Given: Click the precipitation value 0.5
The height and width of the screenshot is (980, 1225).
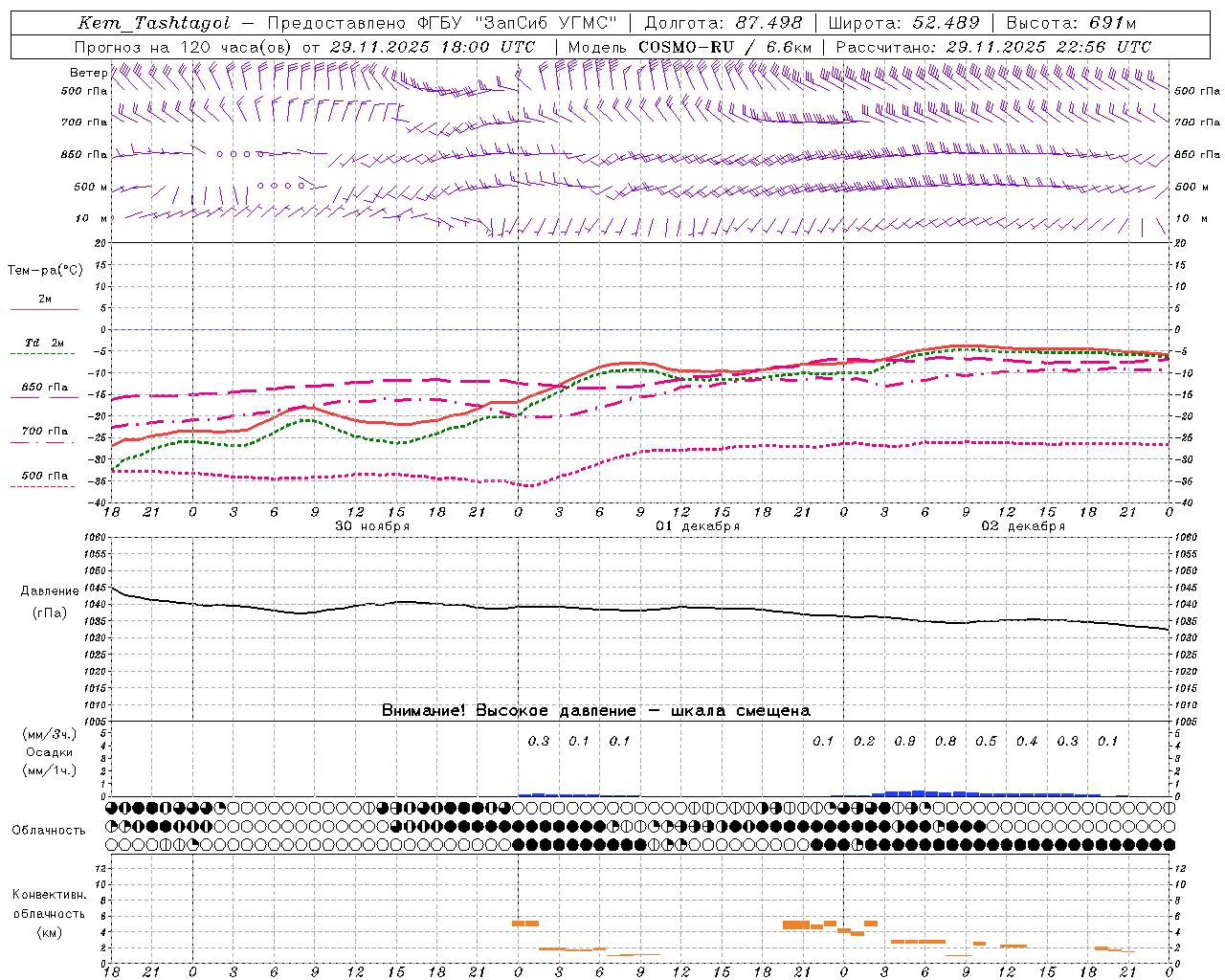Looking at the screenshot, I should pos(986,742).
